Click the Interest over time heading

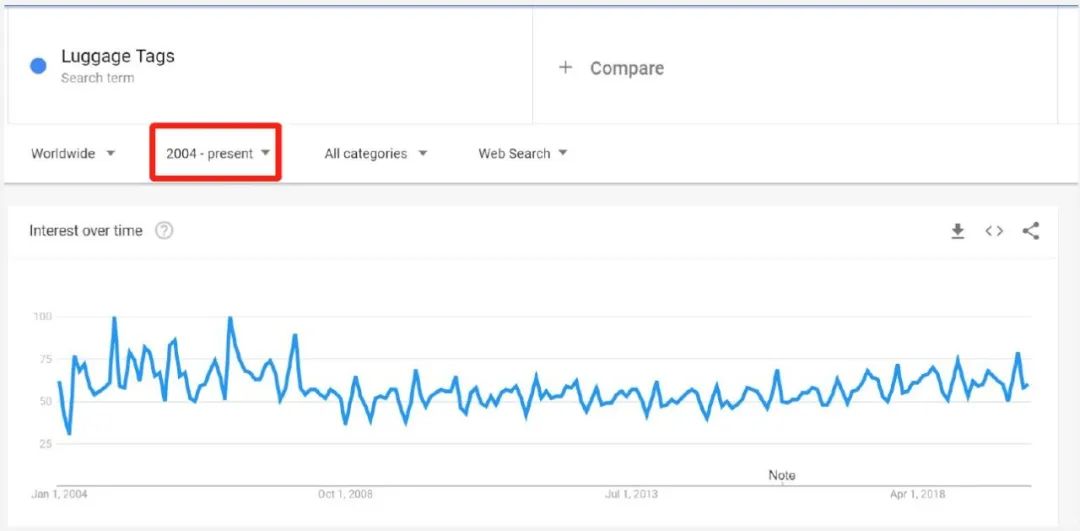point(86,231)
